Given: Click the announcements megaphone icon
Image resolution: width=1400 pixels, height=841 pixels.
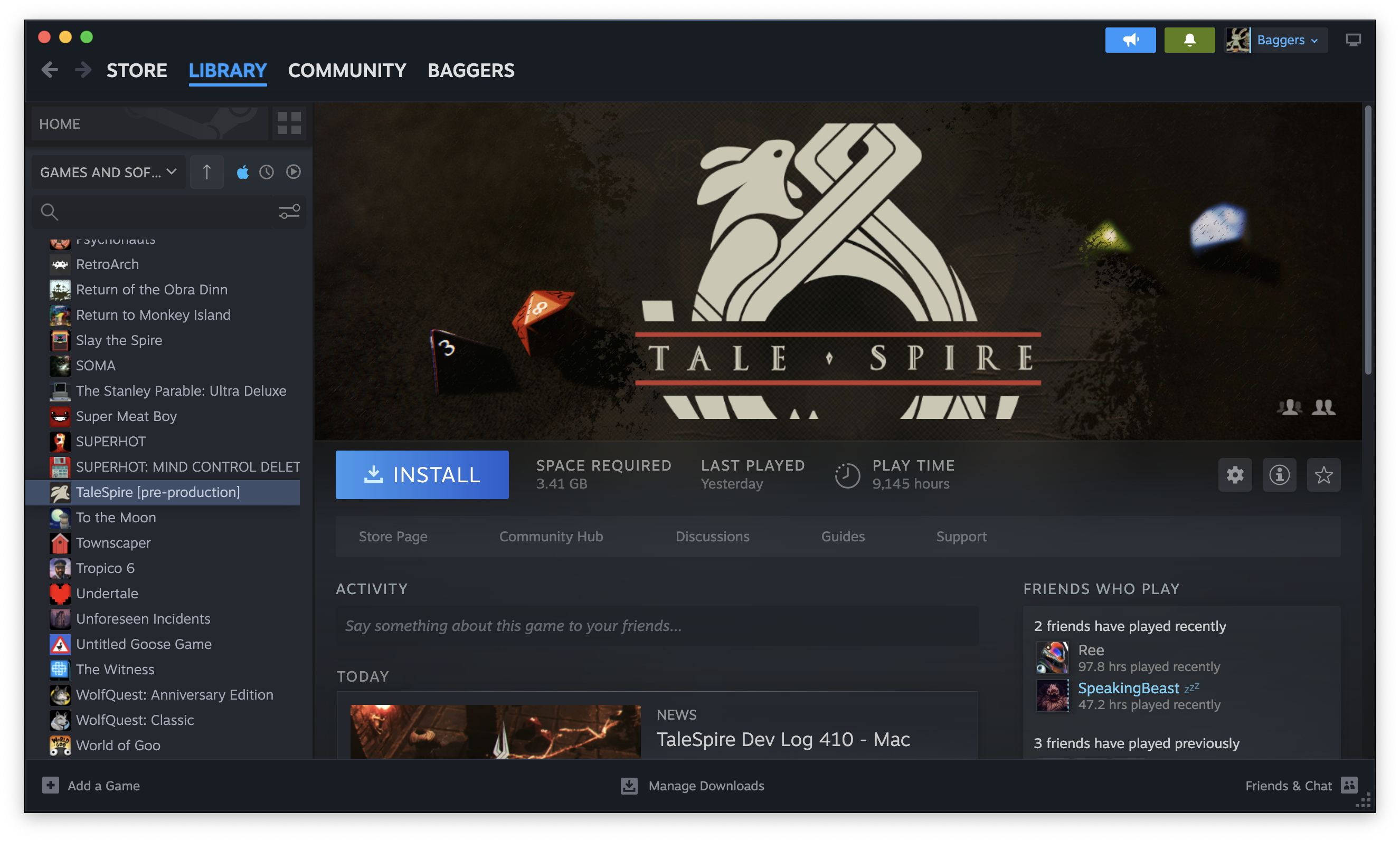Looking at the screenshot, I should tap(1130, 40).
